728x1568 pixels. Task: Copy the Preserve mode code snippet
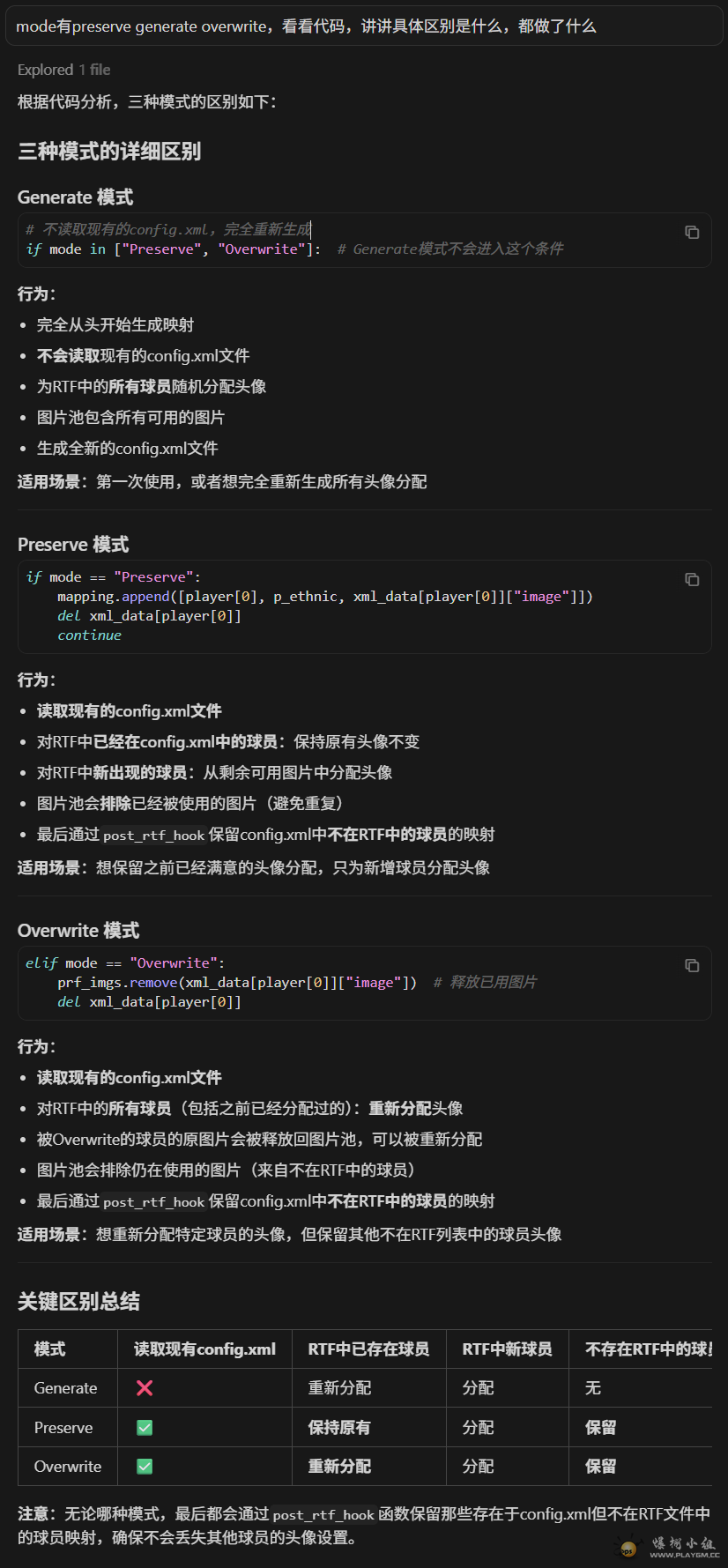[692, 579]
